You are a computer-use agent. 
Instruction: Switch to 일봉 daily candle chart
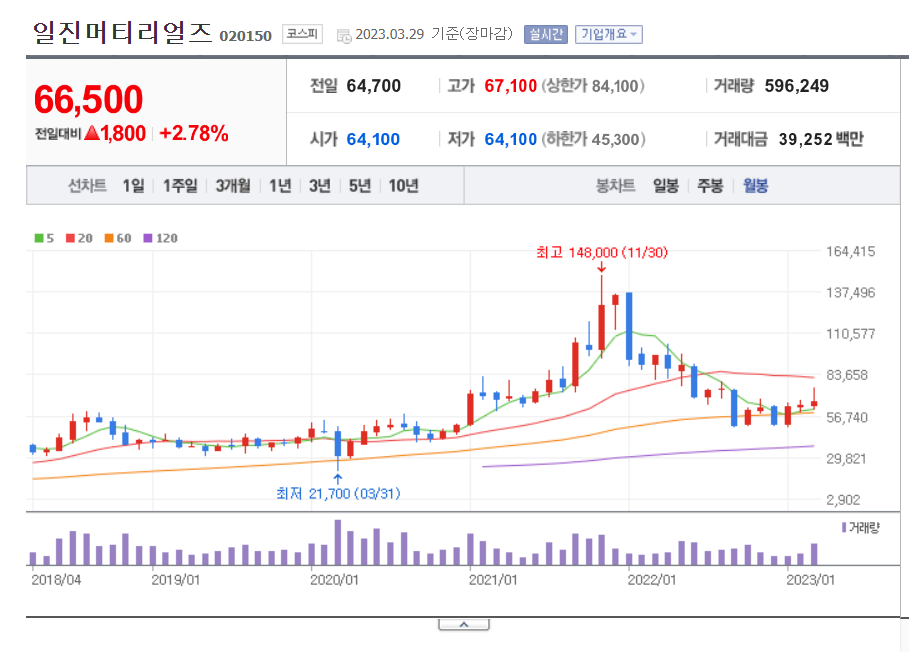click(666, 185)
